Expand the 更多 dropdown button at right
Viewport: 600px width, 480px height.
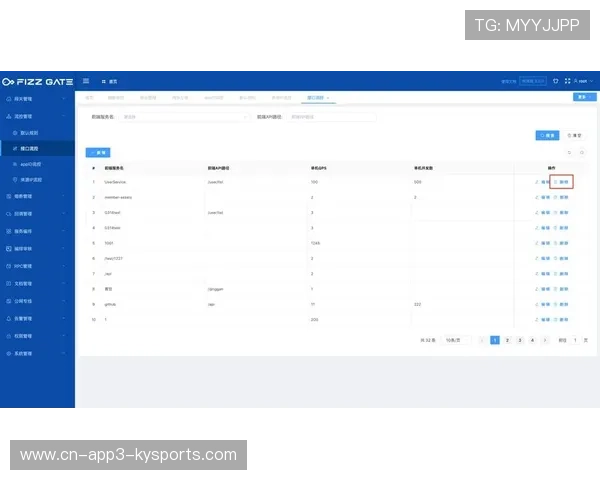point(579,97)
